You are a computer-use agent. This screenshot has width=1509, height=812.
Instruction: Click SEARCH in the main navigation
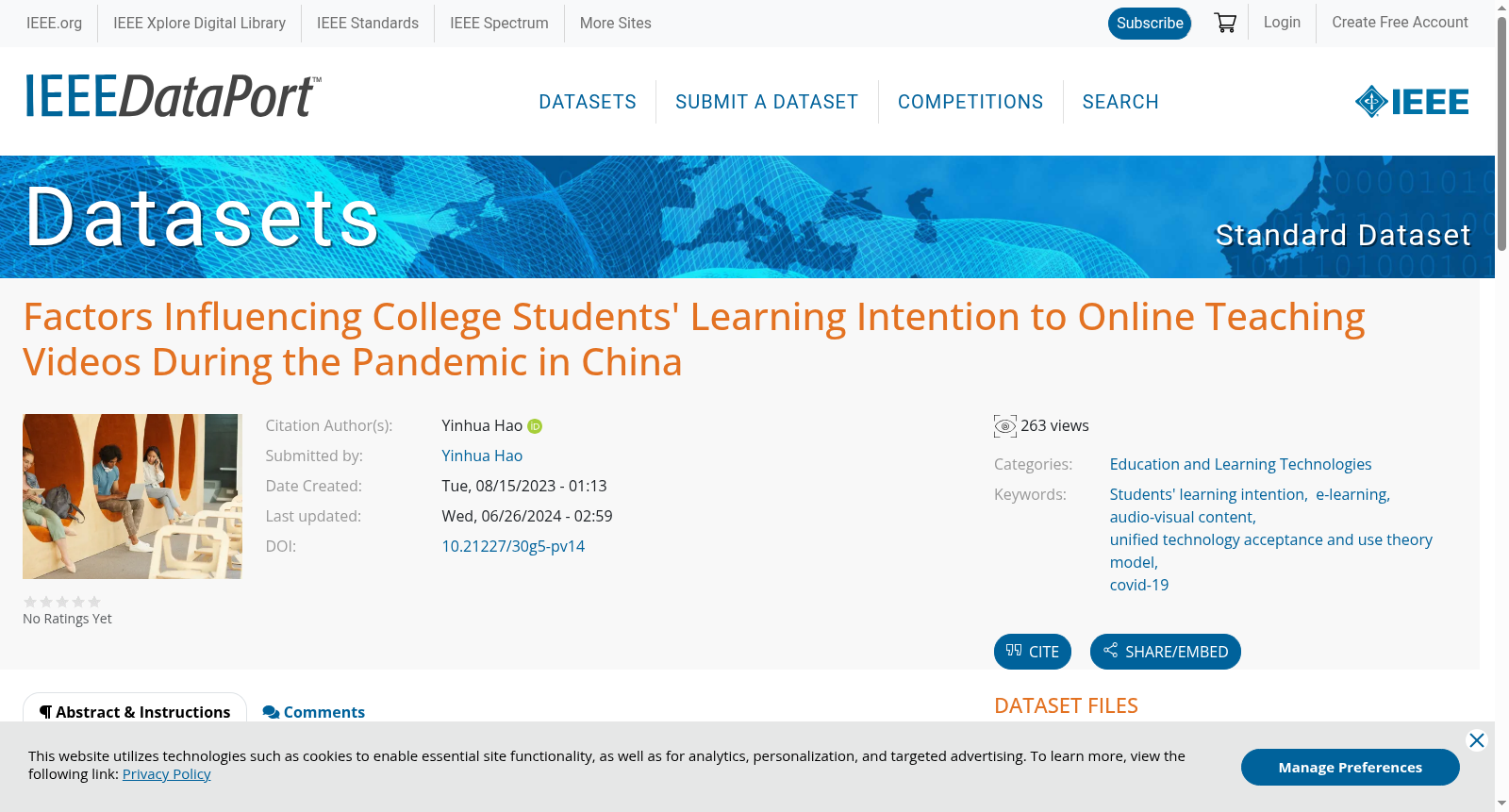pyautogui.click(x=1120, y=102)
